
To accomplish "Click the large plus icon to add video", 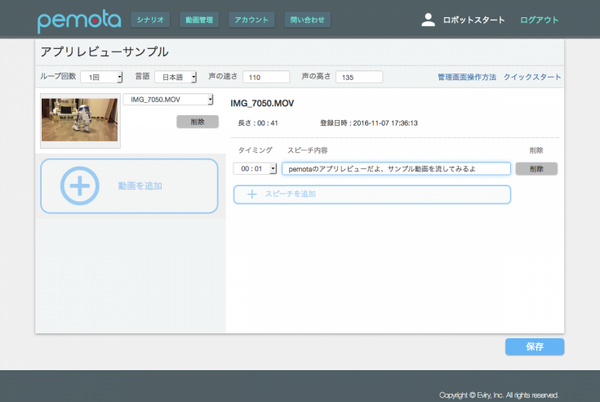I will pyautogui.click(x=79, y=186).
